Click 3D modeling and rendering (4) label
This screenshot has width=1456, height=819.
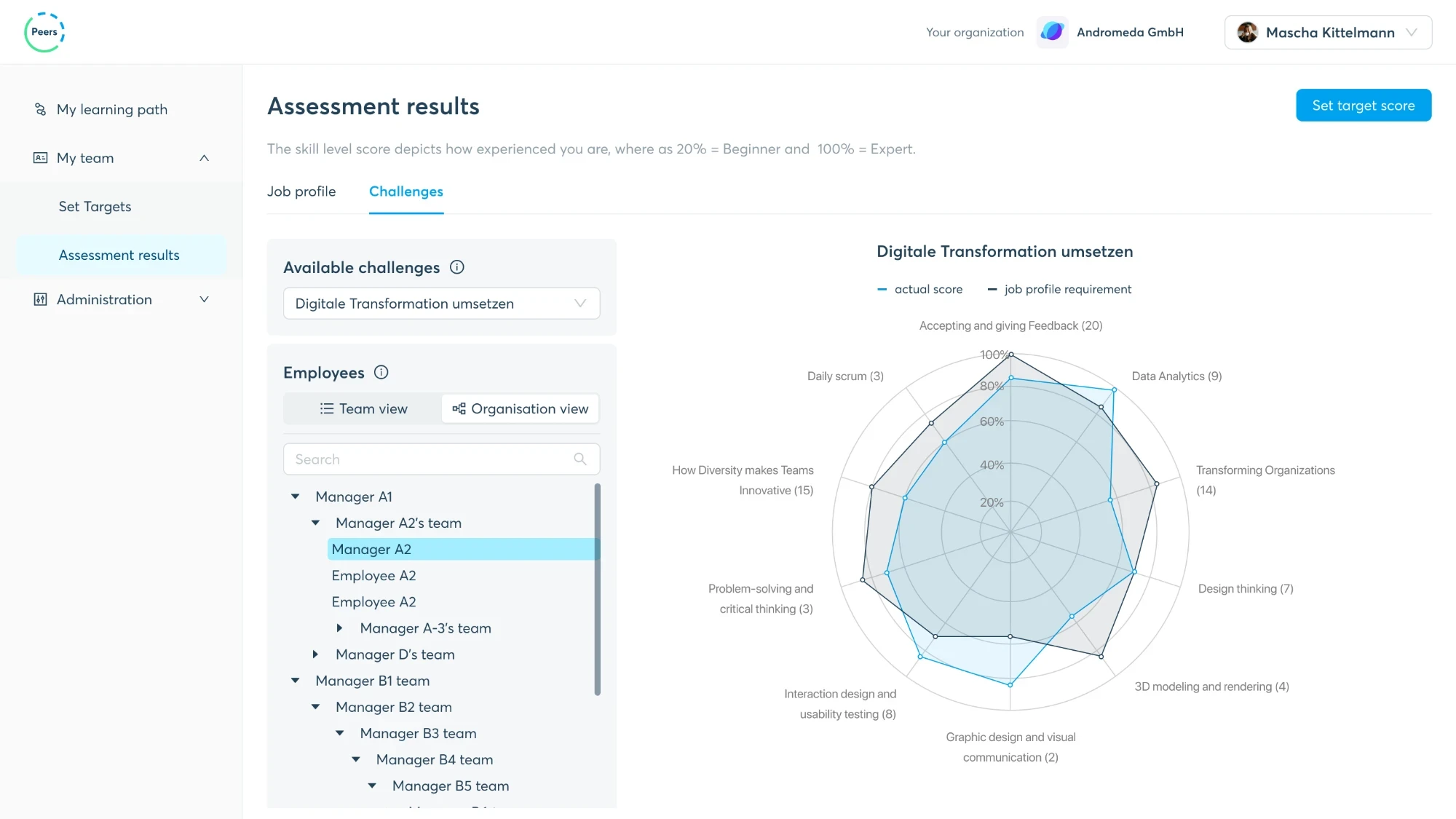(1211, 687)
